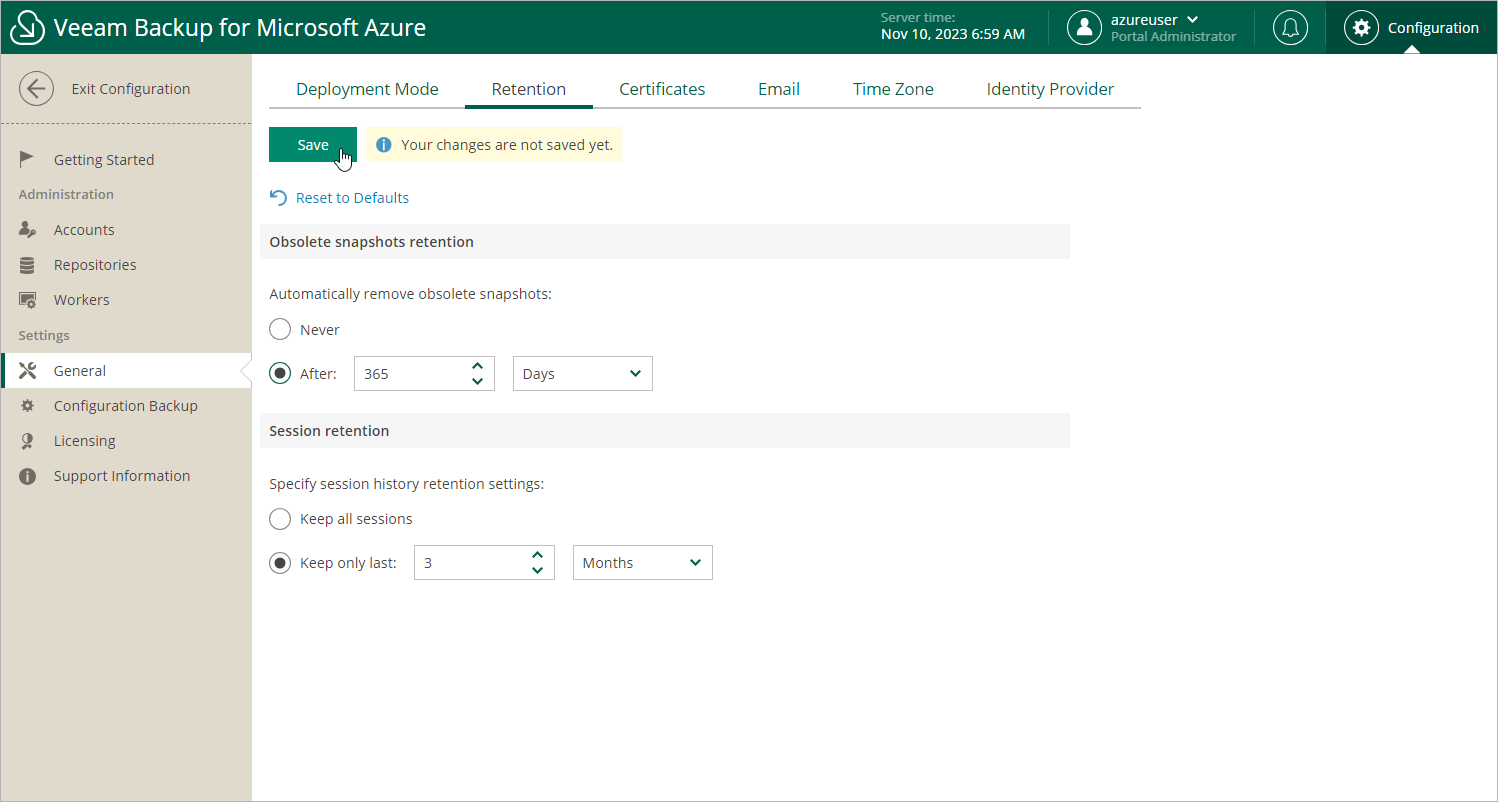Click the Save button
The height and width of the screenshot is (802, 1498).
click(x=312, y=145)
